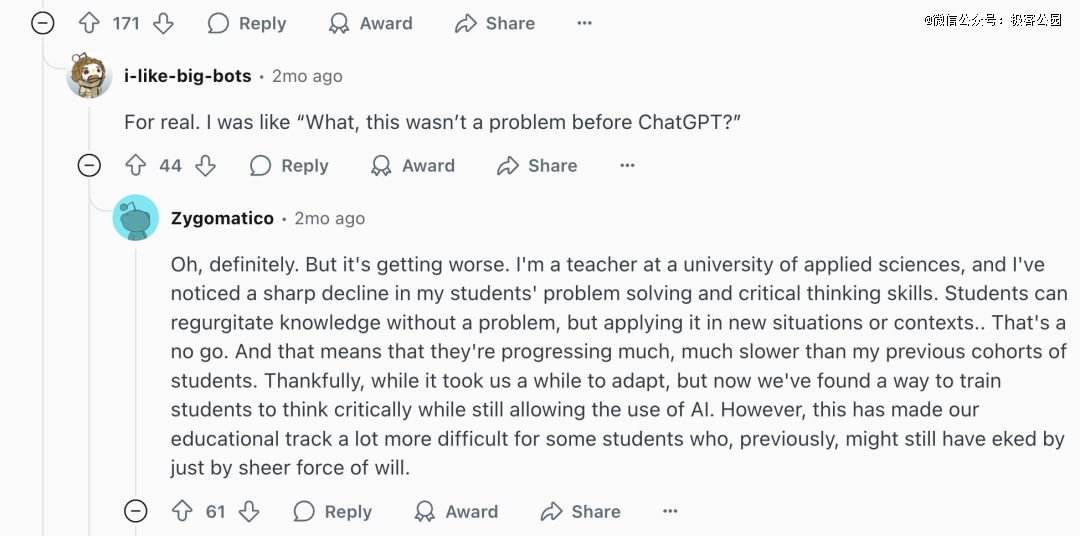The width and height of the screenshot is (1080, 536).
Task: Collapse Zygomatico's comment thread
Action: pos(136,511)
